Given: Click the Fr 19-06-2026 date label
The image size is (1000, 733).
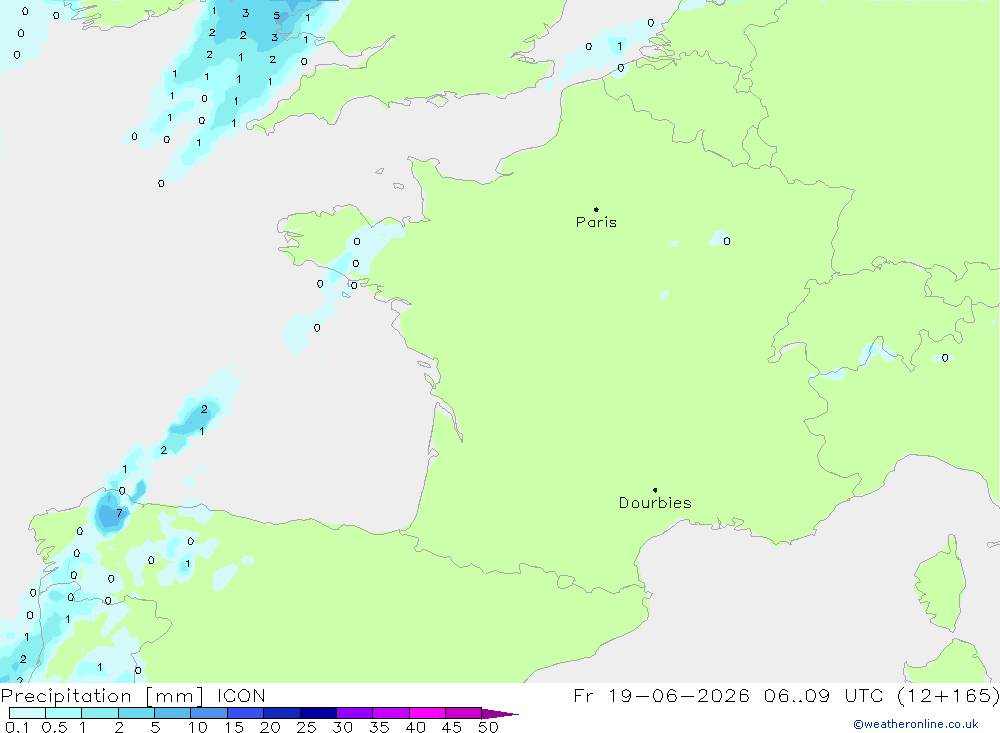Looking at the screenshot, I should click(x=661, y=695).
